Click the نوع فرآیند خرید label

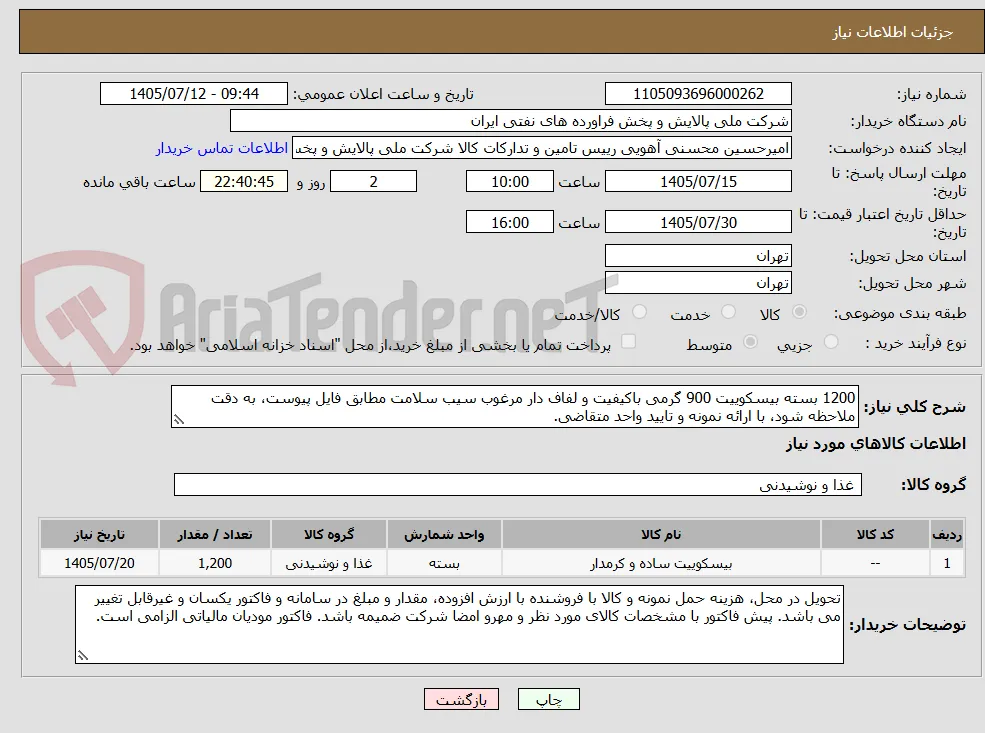pyautogui.click(x=916, y=343)
